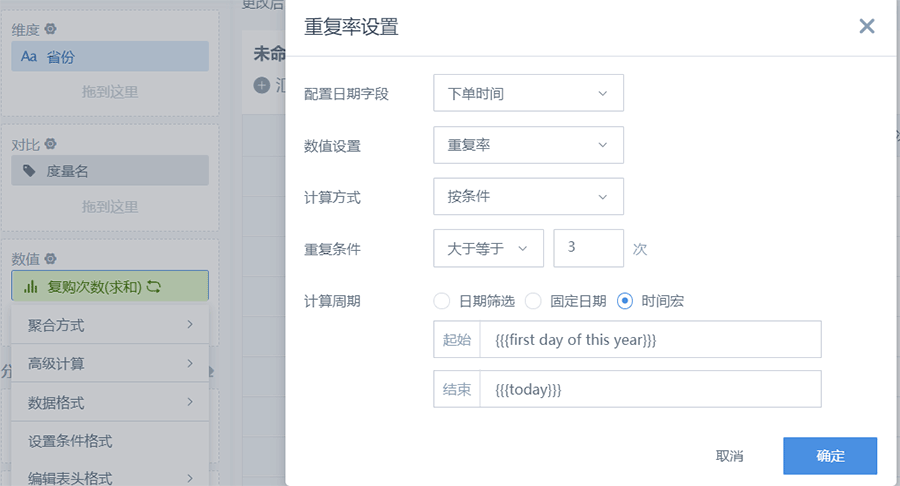Open the 编辑表头格式 menu entry
This screenshot has width=900, height=486.
(110, 476)
